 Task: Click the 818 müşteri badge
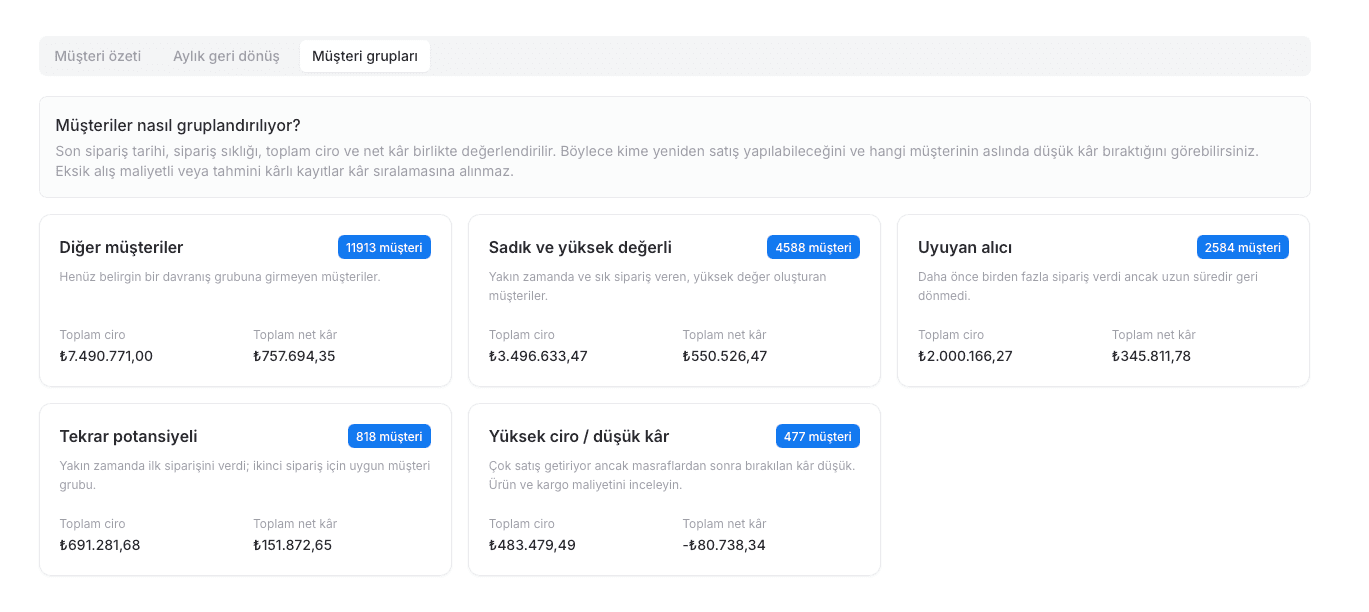[389, 436]
